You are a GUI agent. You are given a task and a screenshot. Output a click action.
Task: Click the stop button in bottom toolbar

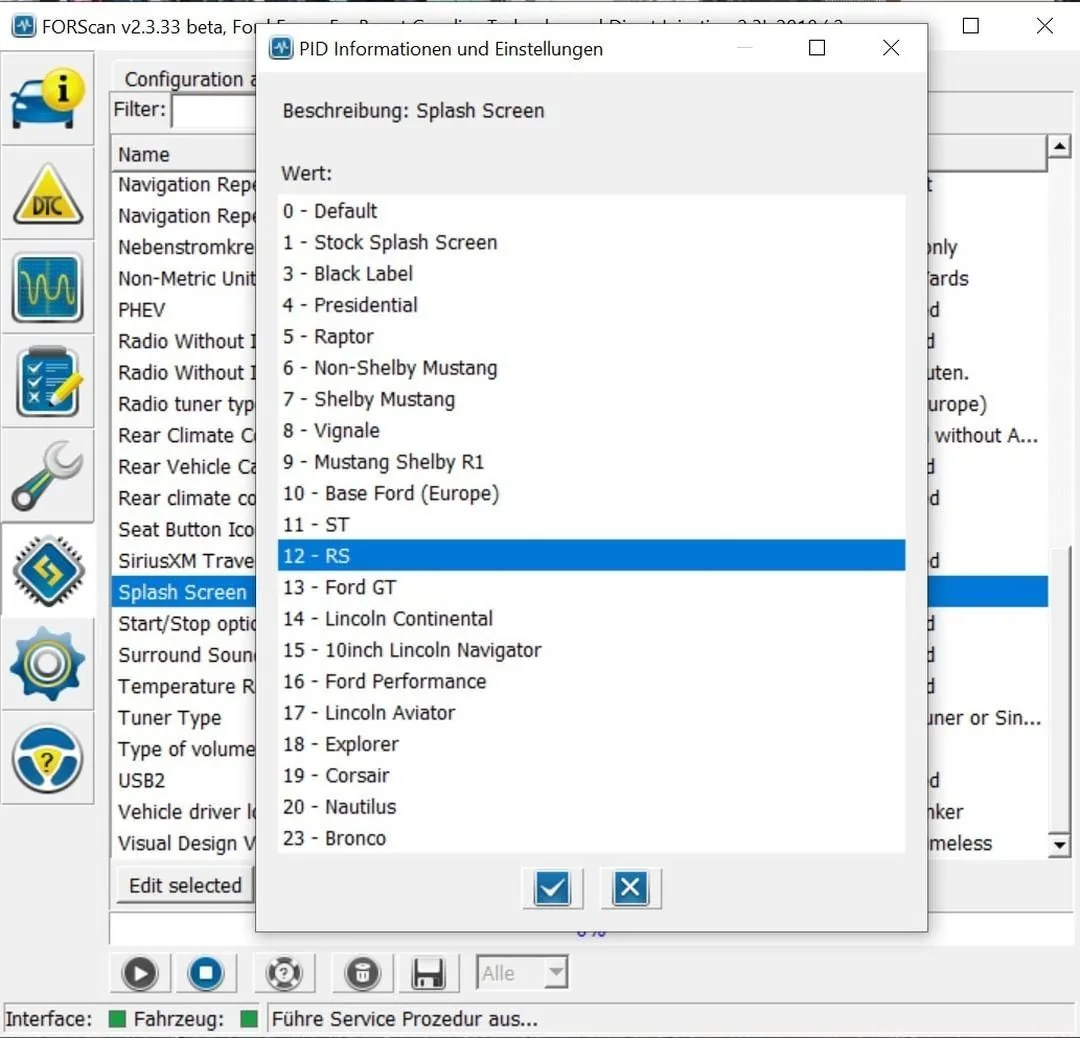pos(205,973)
